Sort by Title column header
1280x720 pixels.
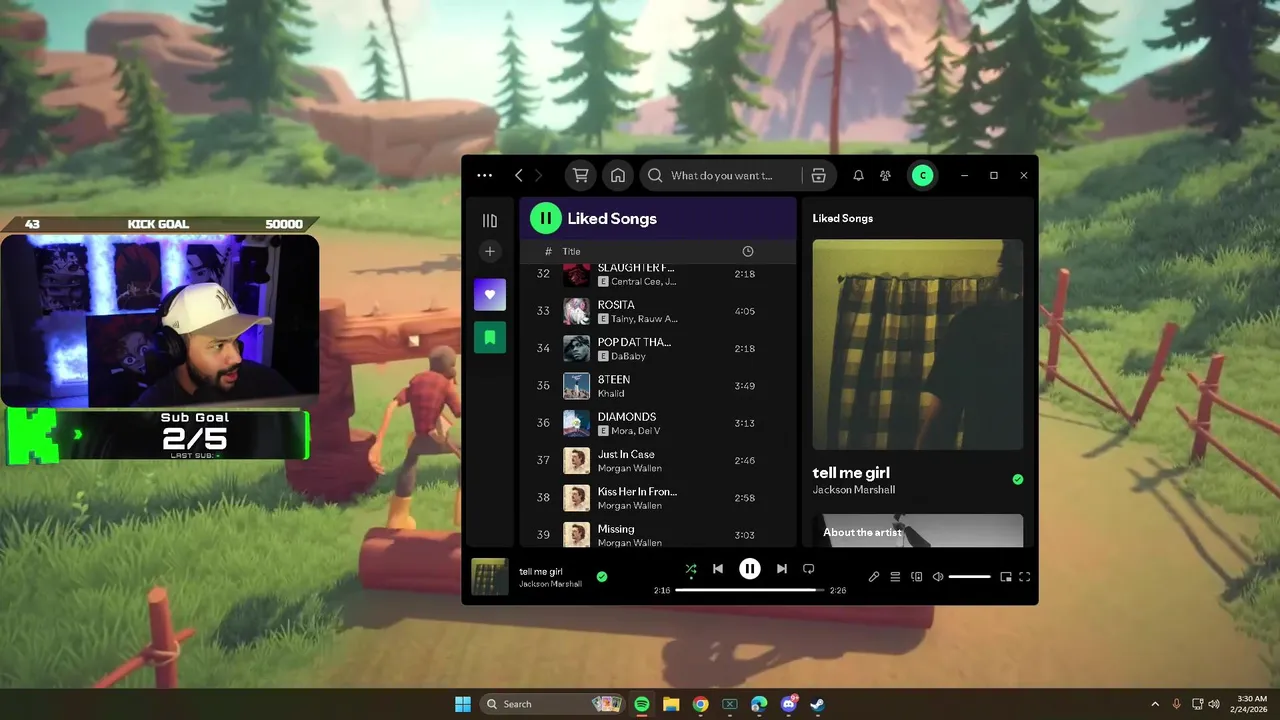click(x=571, y=251)
